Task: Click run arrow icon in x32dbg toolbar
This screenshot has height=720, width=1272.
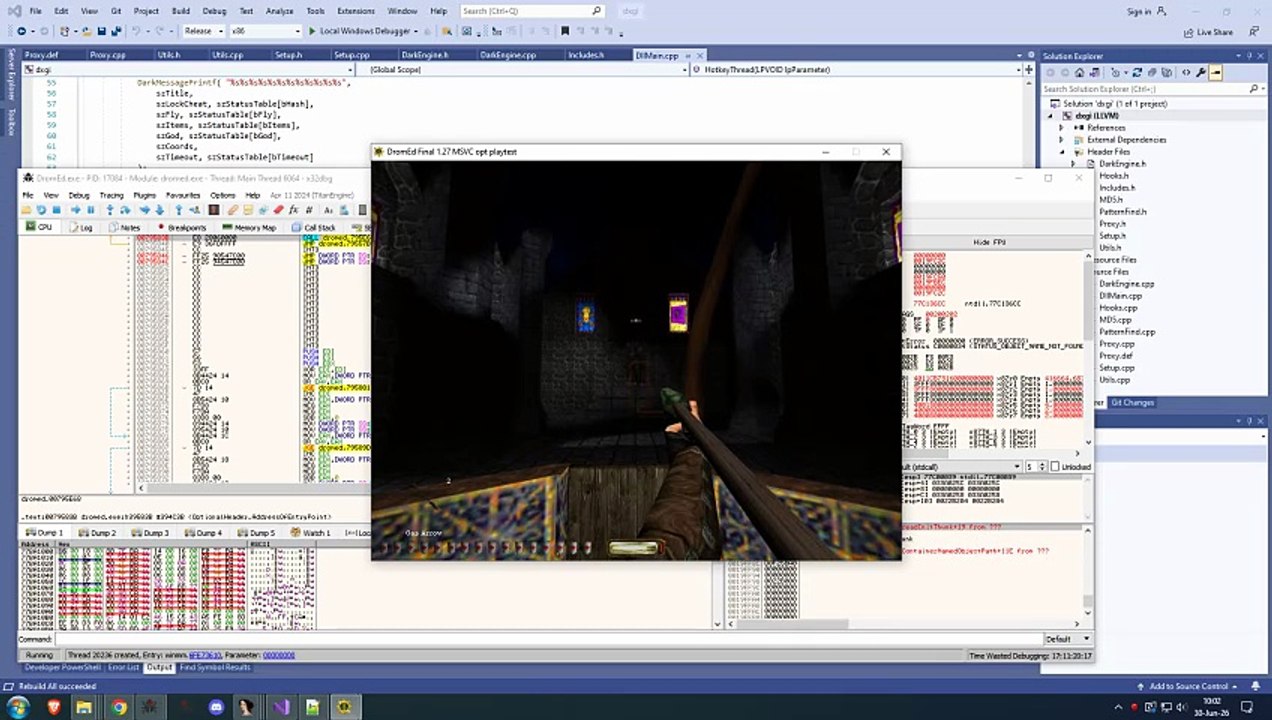Action: click(76, 210)
